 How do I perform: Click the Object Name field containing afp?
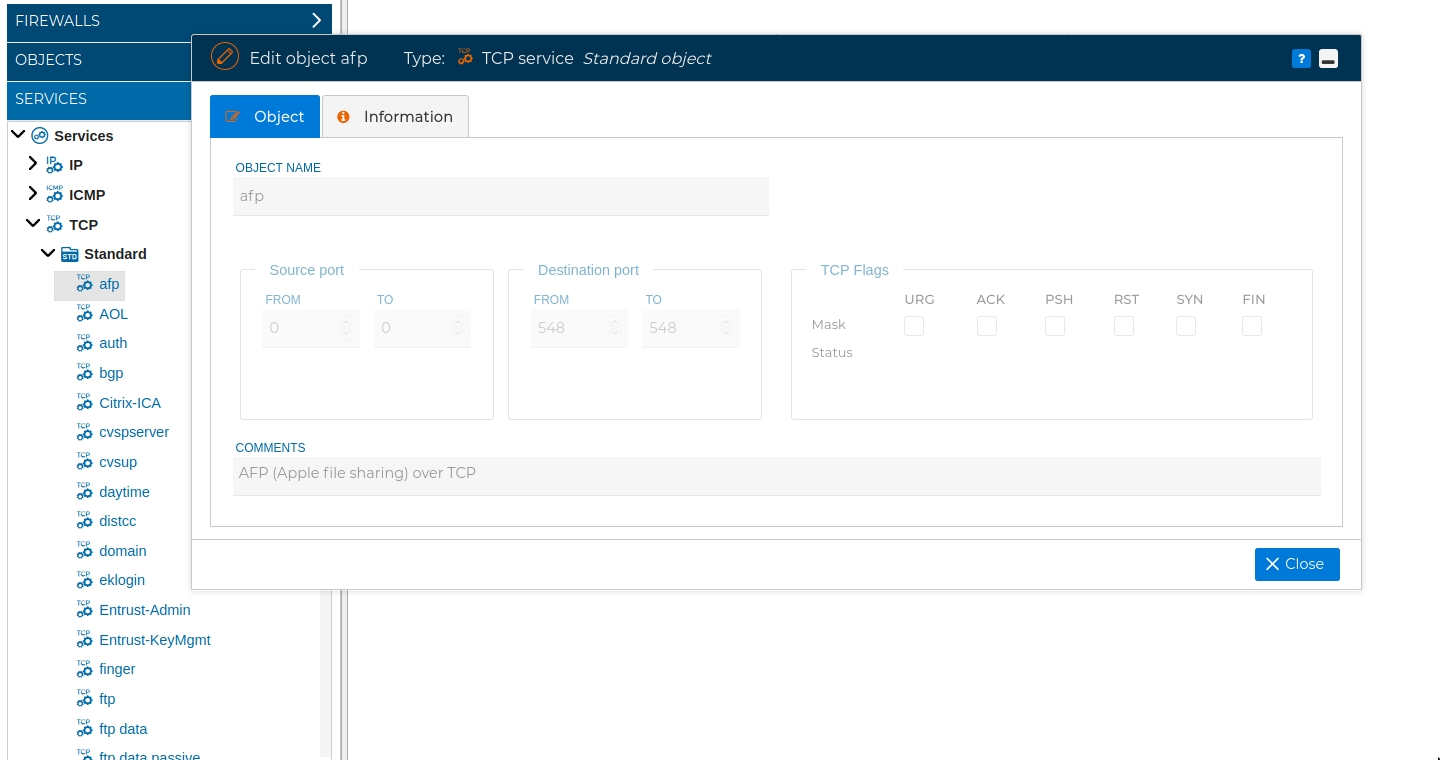coord(501,196)
